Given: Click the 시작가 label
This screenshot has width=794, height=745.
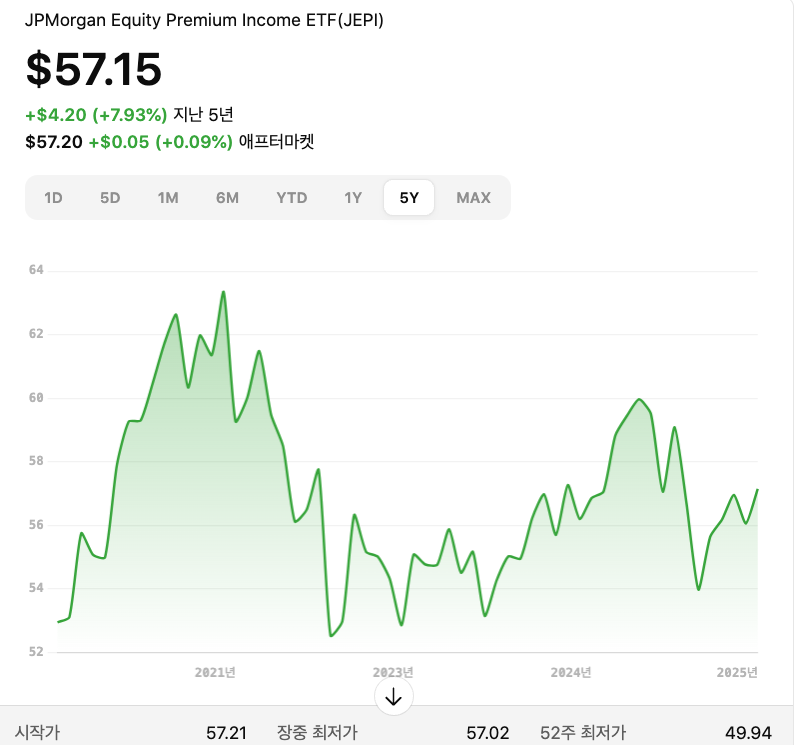Looking at the screenshot, I should [37, 732].
